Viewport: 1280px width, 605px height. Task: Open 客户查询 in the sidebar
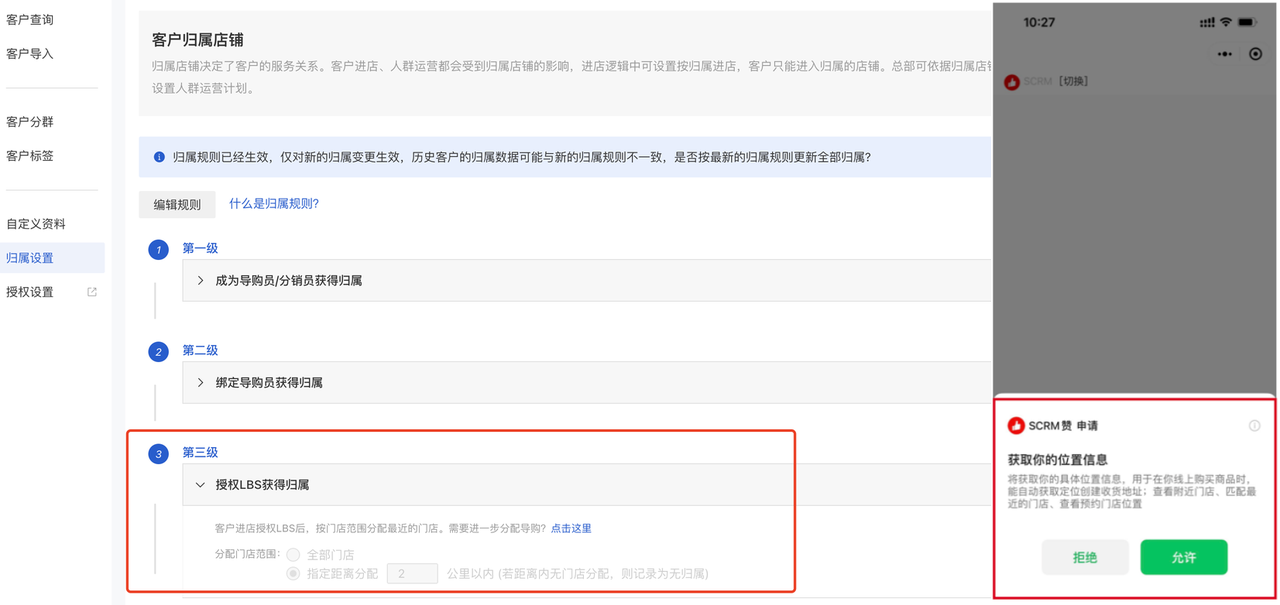point(30,20)
